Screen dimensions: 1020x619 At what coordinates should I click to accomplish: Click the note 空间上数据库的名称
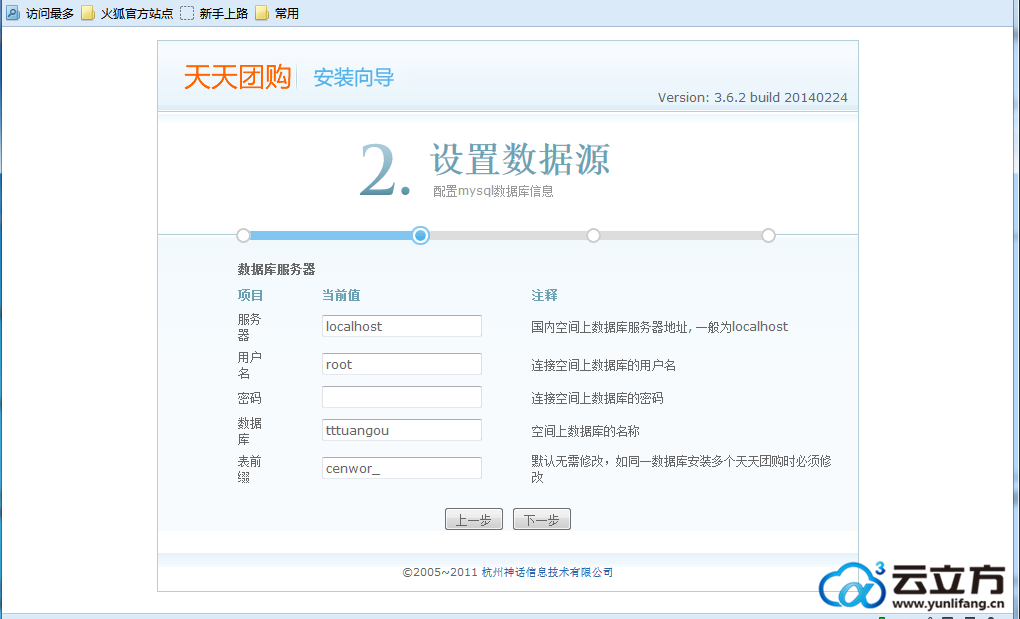point(585,431)
